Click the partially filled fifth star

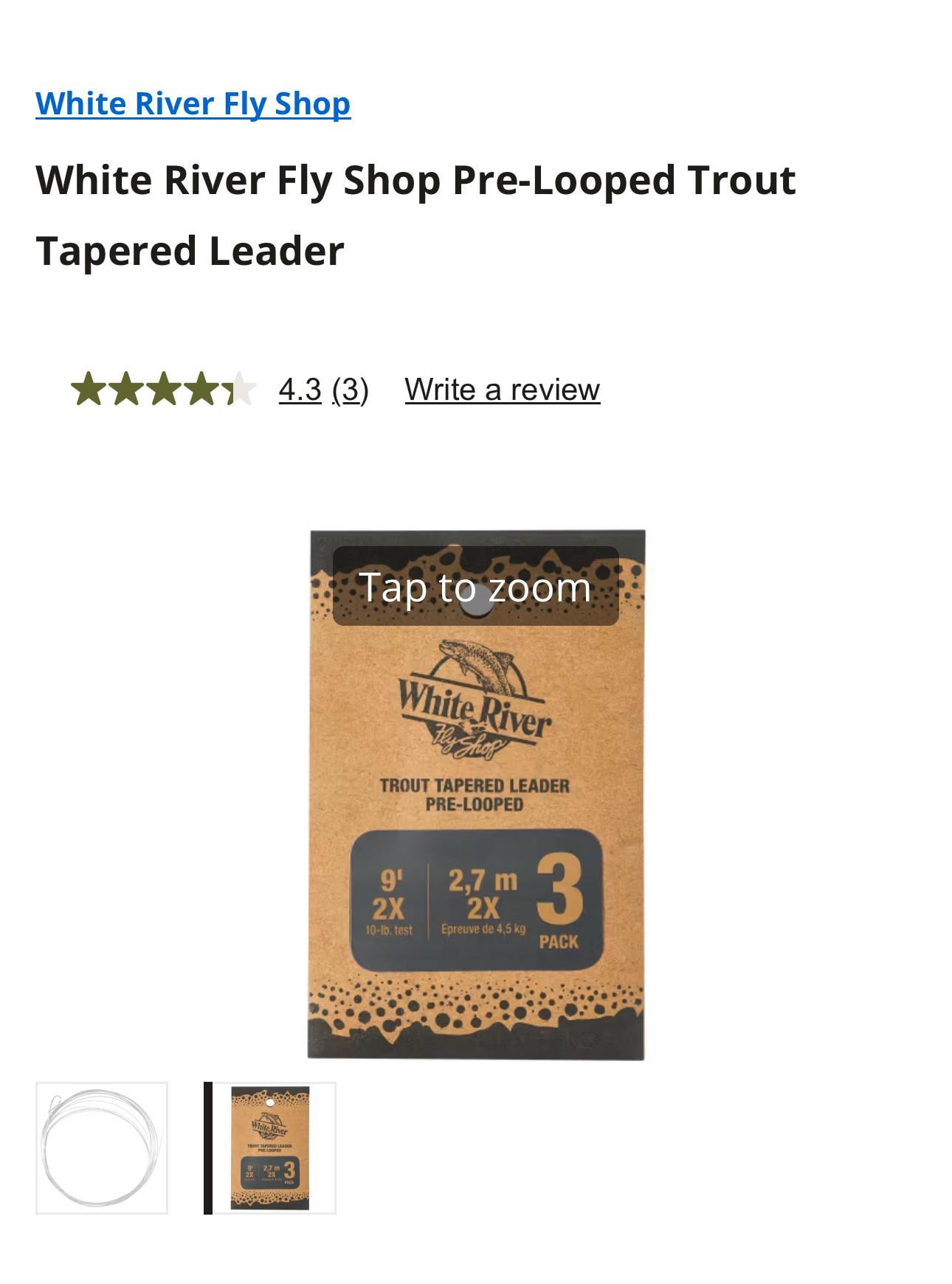tap(239, 389)
